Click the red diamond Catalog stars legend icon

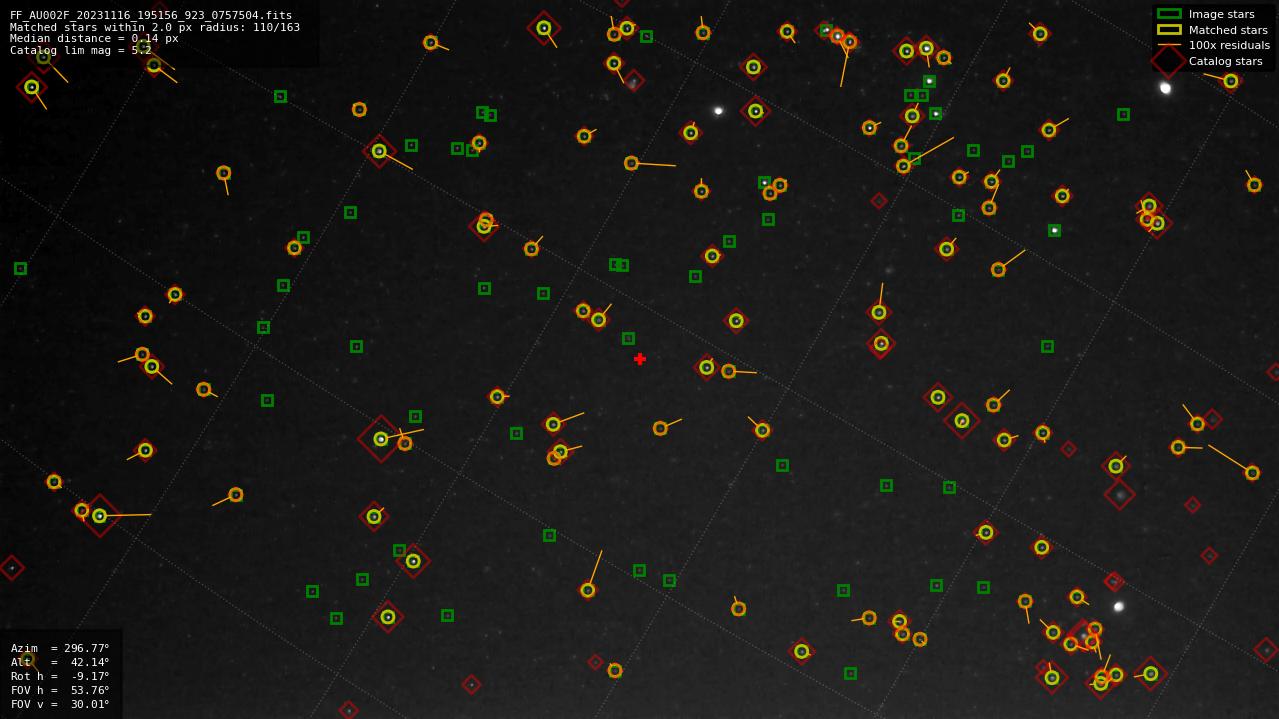click(1168, 61)
